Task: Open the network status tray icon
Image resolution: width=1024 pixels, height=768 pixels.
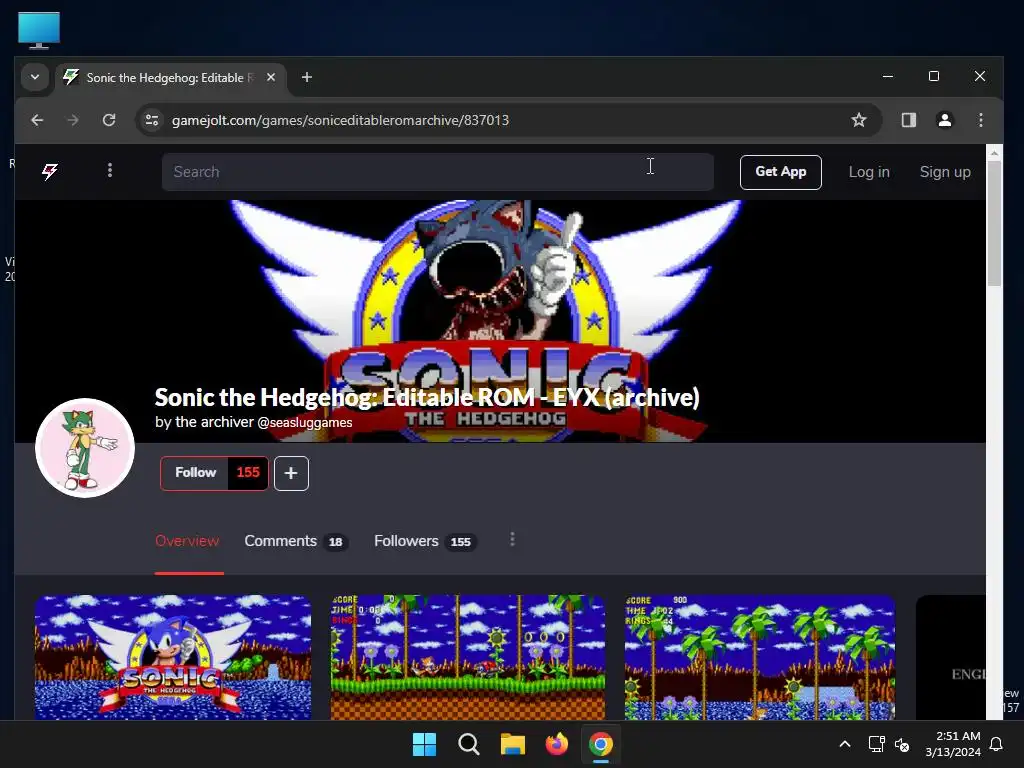Action: tap(876, 744)
